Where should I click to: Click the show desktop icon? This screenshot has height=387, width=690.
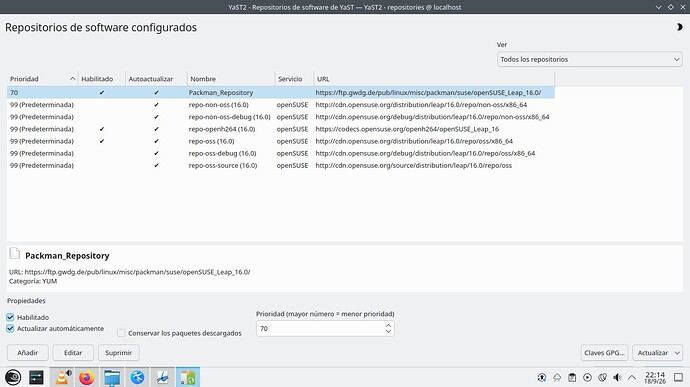[679, 377]
